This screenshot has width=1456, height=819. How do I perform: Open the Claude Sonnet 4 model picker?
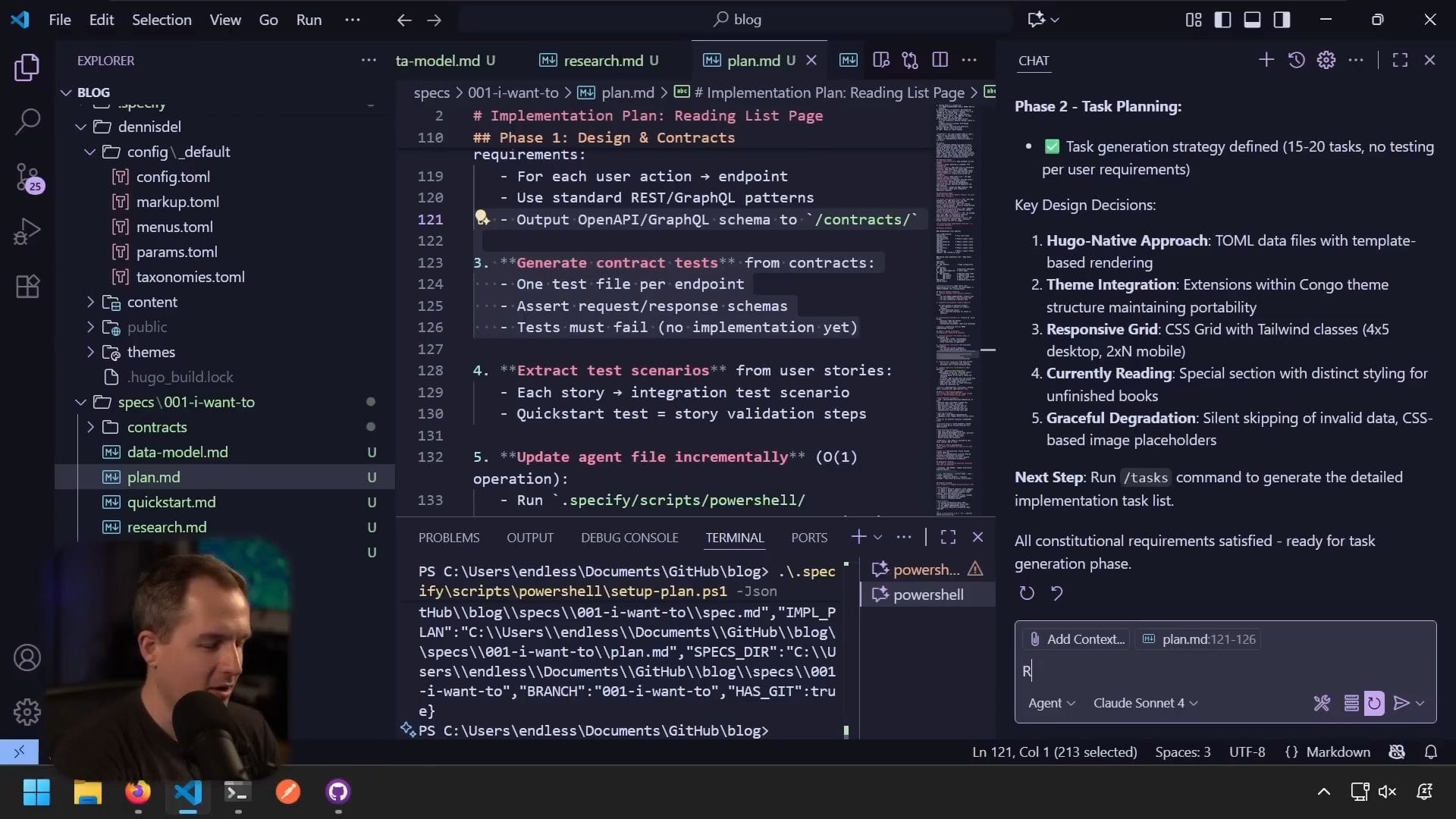[x=1145, y=703]
